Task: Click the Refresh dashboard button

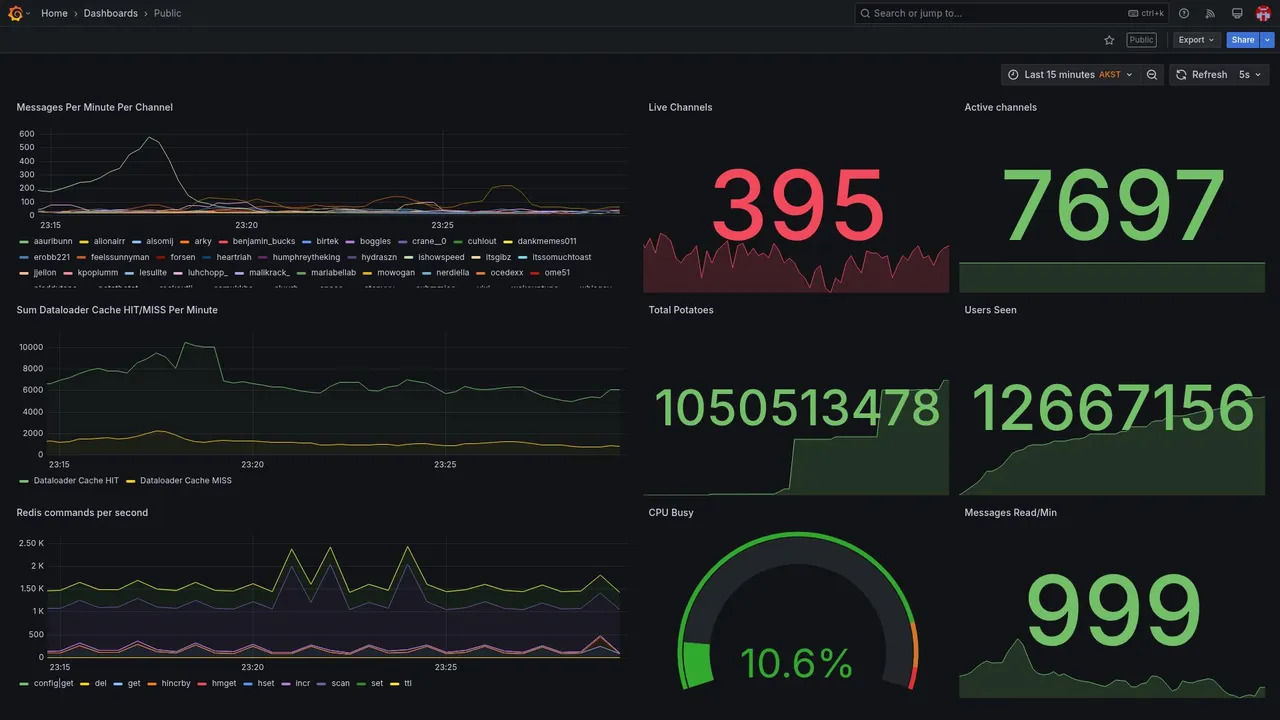Action: 1201,74
